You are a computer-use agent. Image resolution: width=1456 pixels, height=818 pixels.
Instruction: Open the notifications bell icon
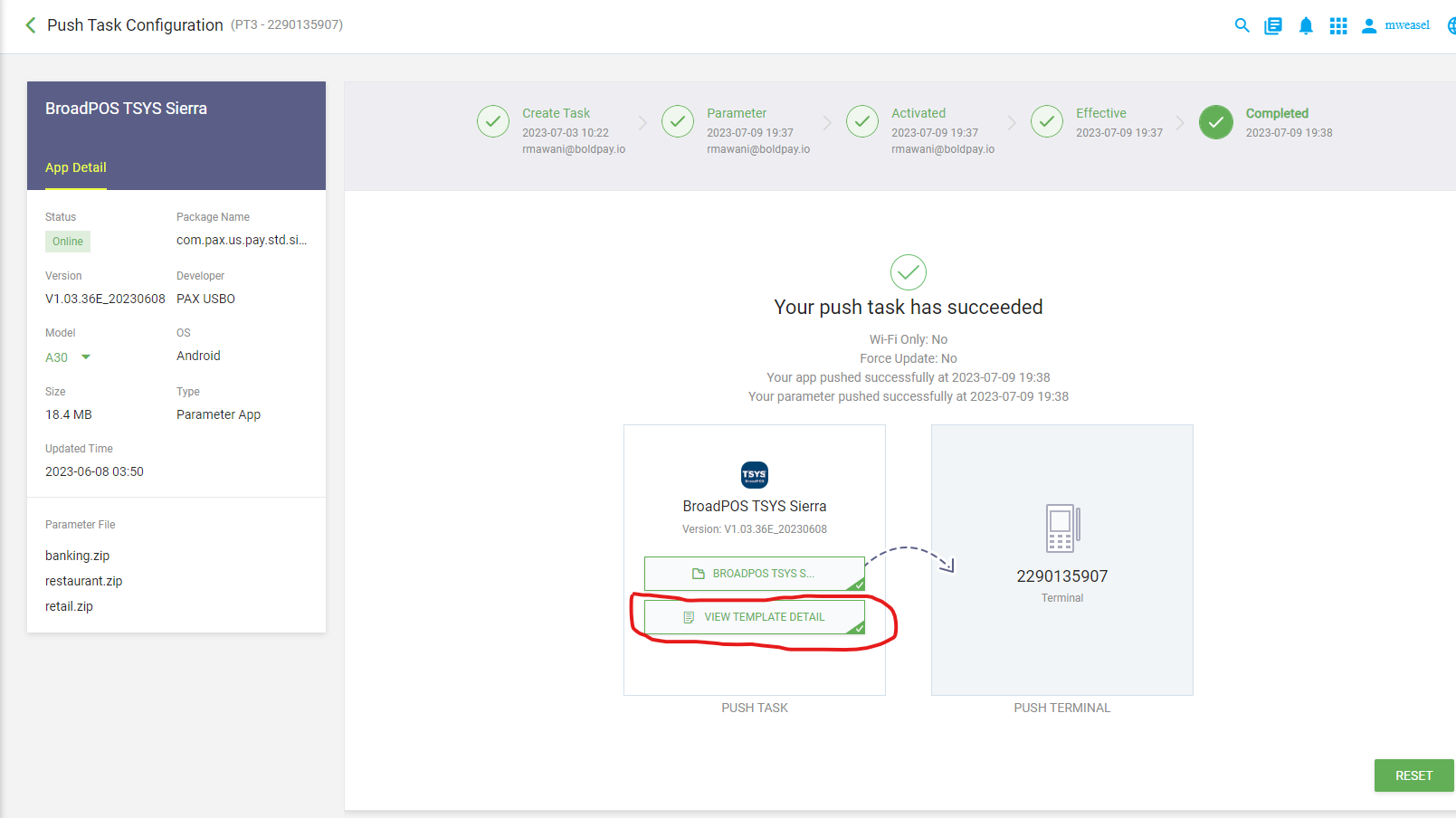click(x=1306, y=25)
